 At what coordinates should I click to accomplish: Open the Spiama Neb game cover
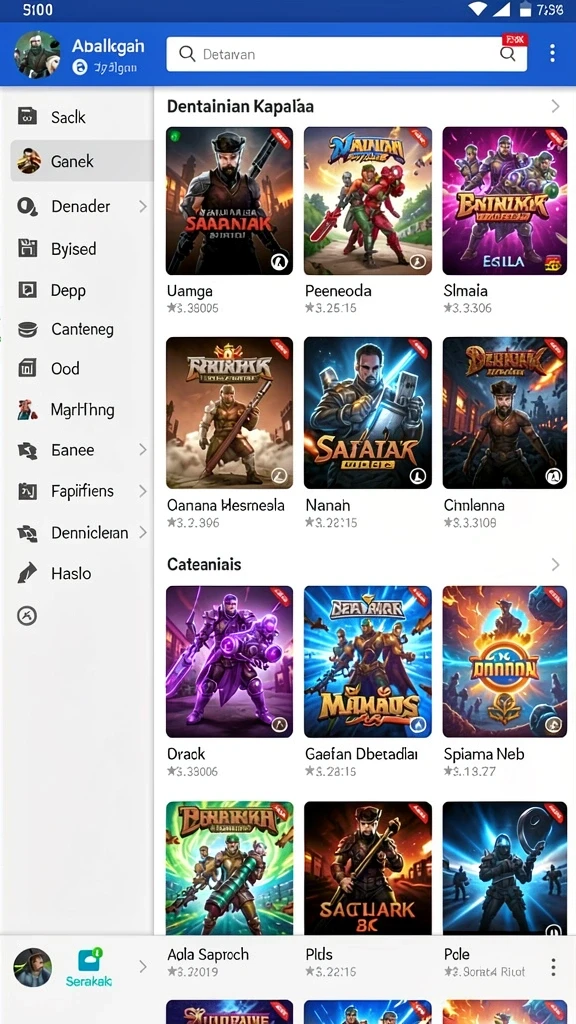tap(505, 662)
